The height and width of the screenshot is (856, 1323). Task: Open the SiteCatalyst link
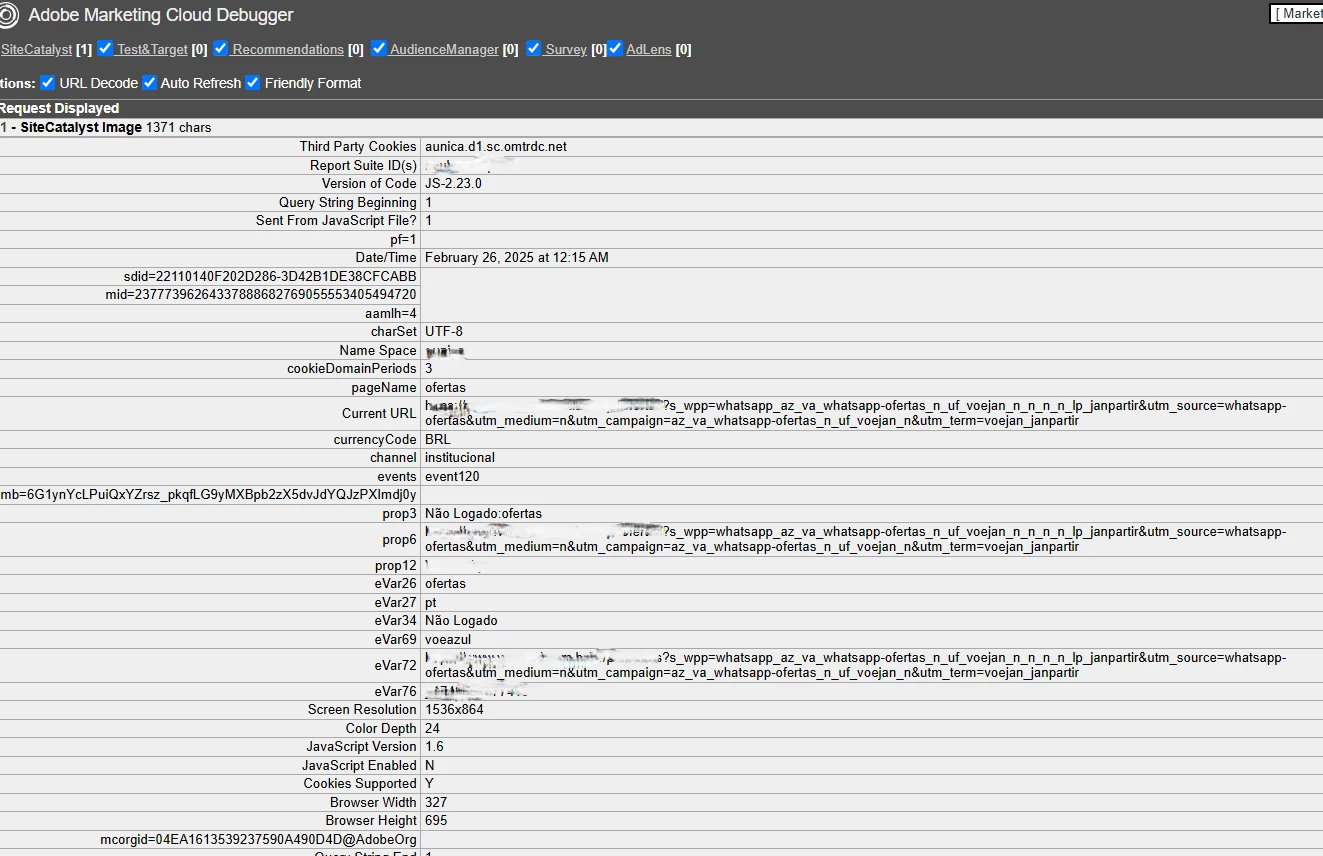click(x=36, y=49)
